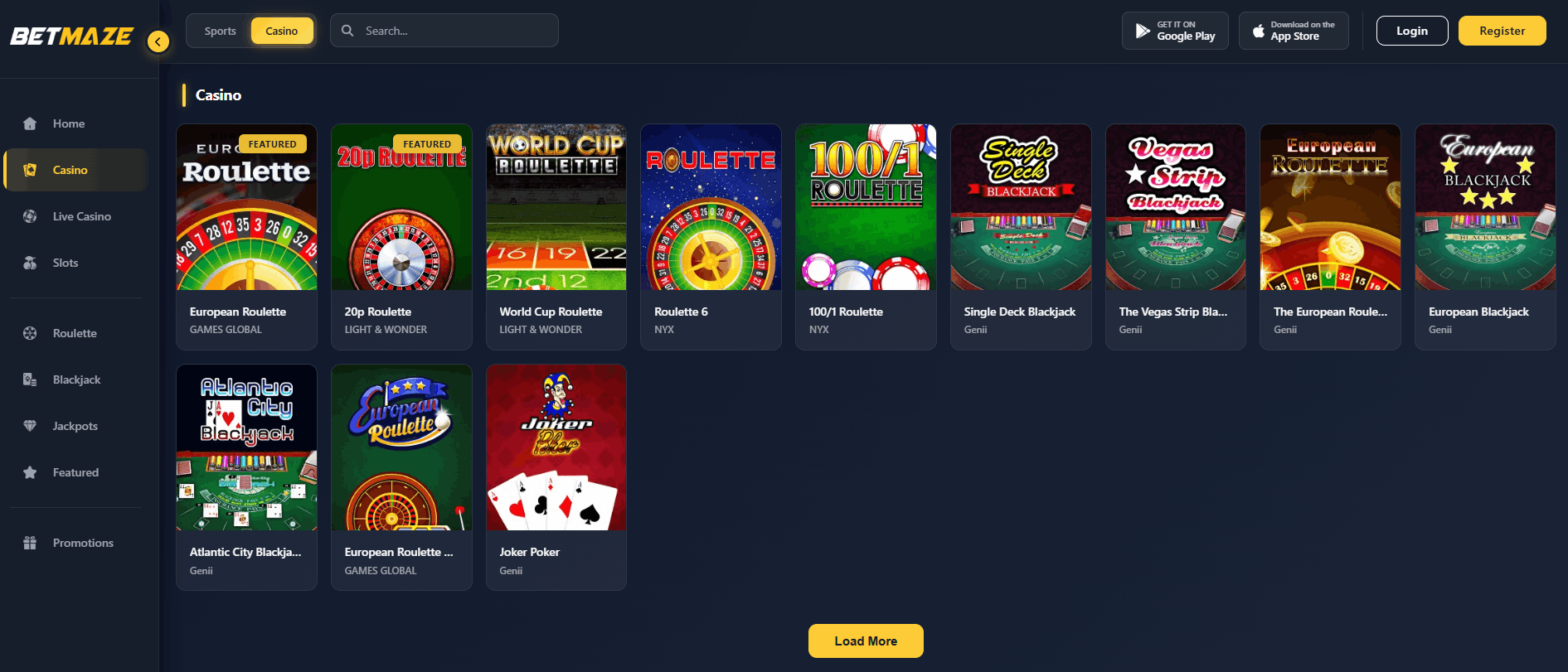Click the Home icon in sidebar
This screenshot has height=672, width=1568.
click(x=30, y=123)
